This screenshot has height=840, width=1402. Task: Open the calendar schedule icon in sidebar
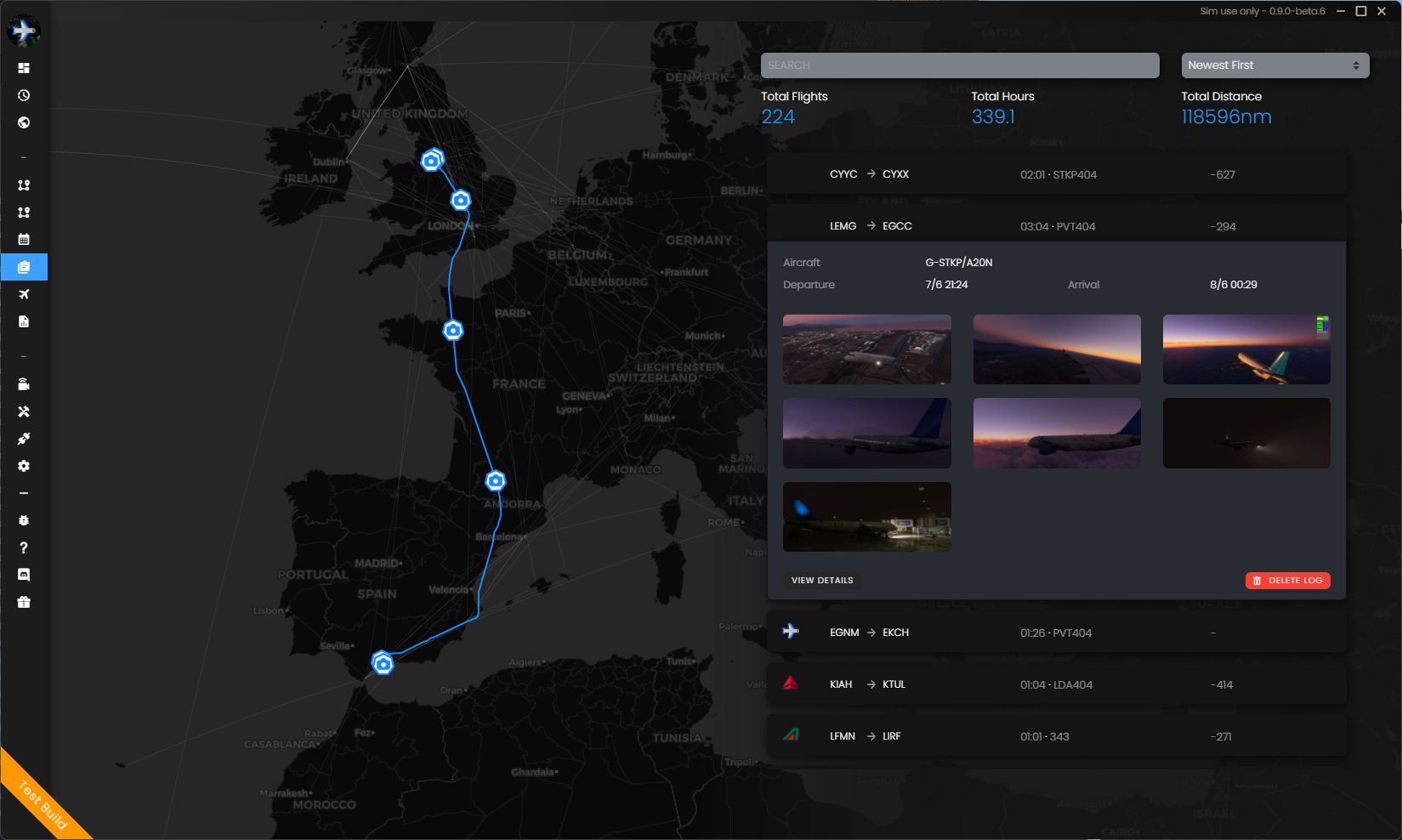24,240
